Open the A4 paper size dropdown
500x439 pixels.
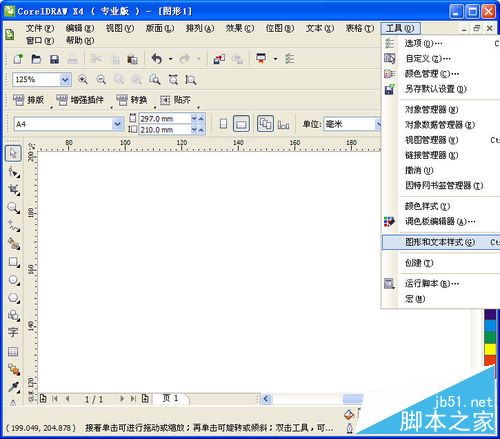pos(117,124)
